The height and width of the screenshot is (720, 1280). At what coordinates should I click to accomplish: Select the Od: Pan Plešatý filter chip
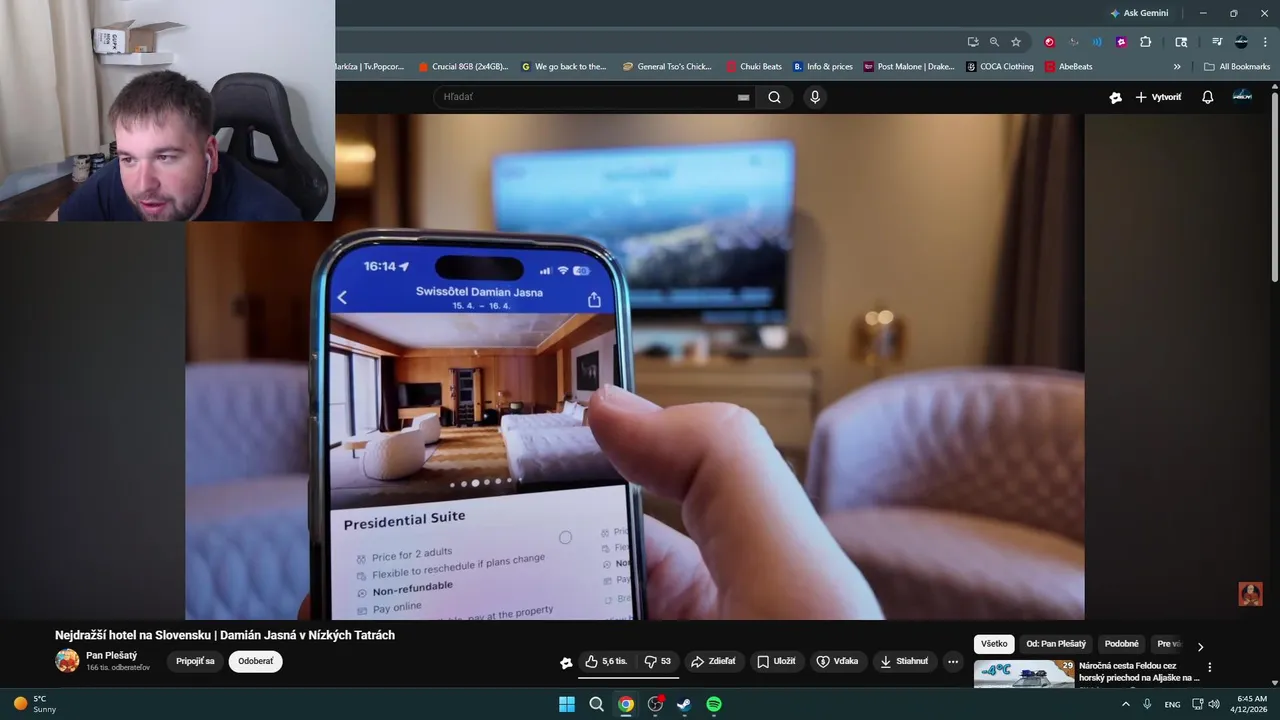(1056, 644)
